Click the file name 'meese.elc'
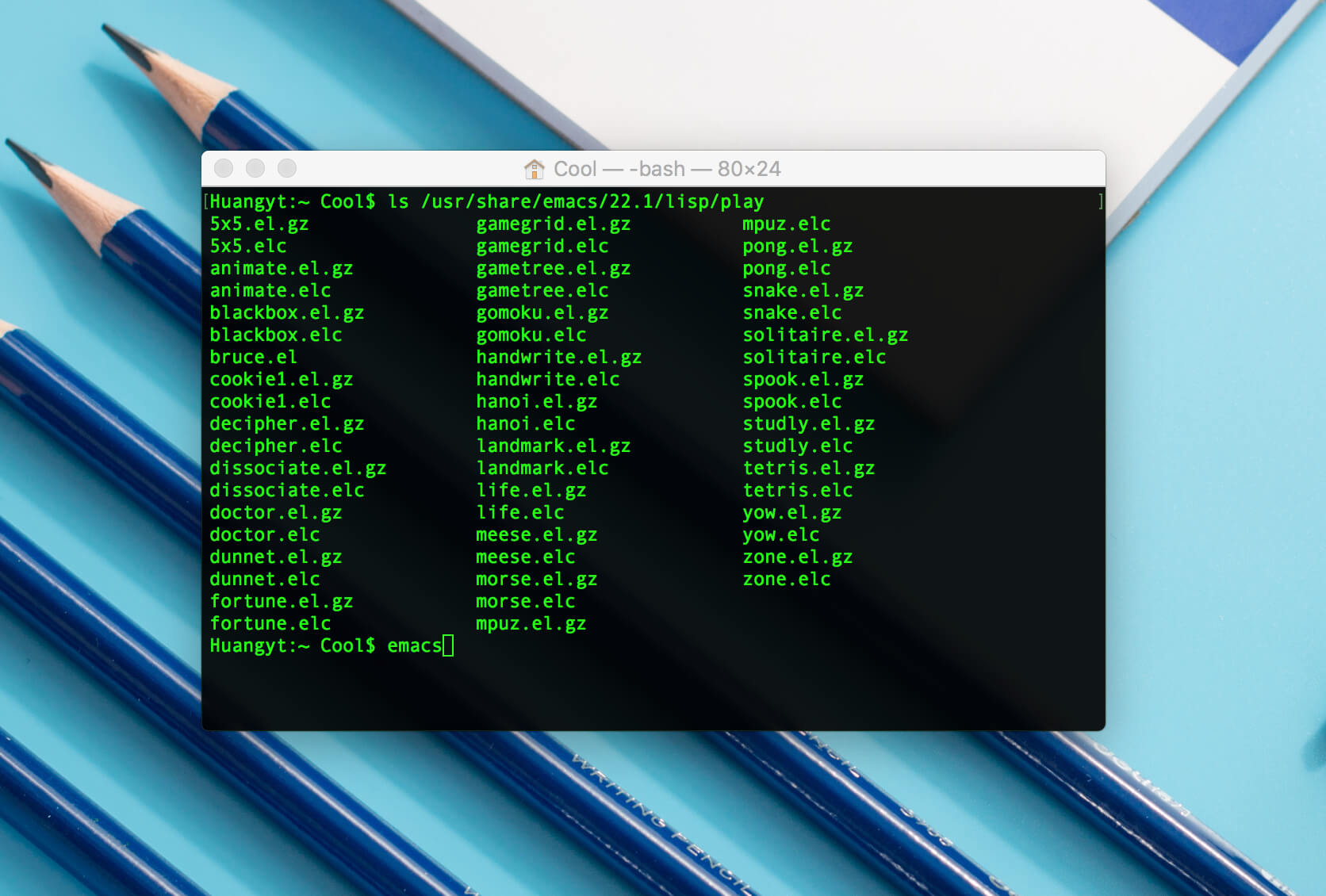This screenshot has width=1326, height=896. point(526,557)
